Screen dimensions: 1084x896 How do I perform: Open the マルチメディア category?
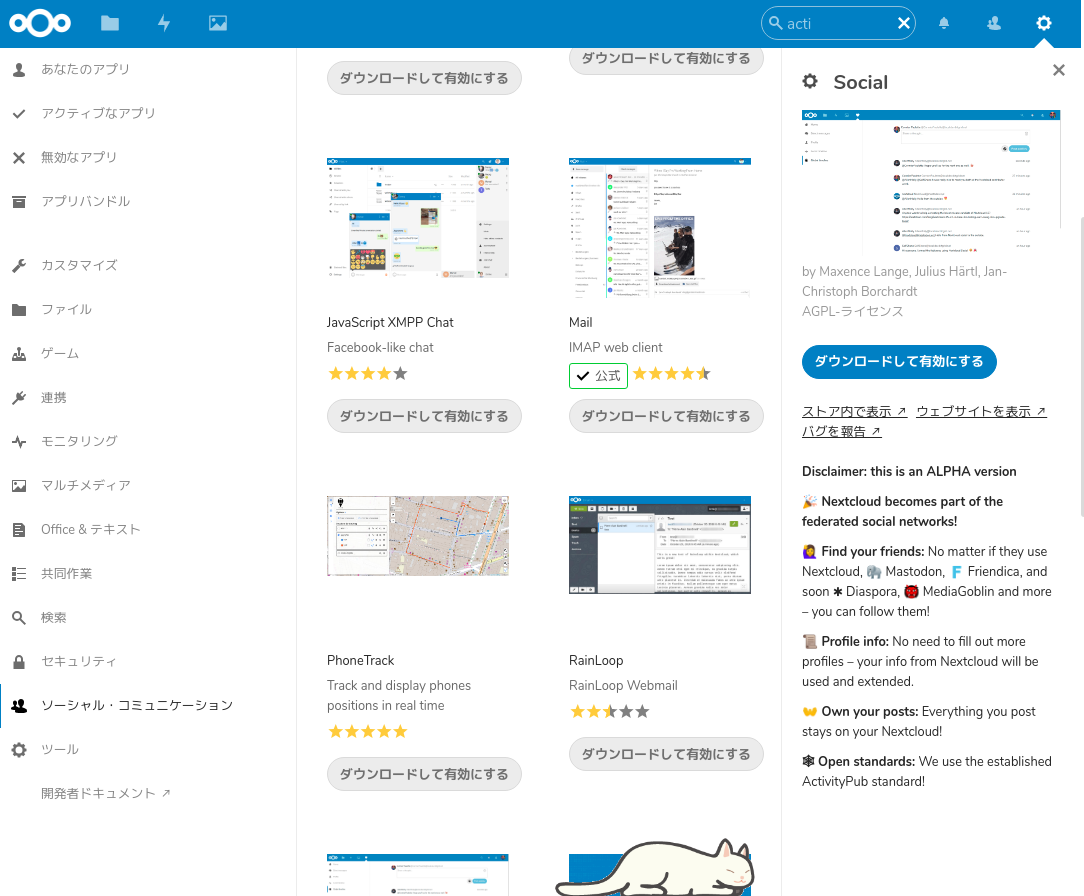tap(86, 486)
